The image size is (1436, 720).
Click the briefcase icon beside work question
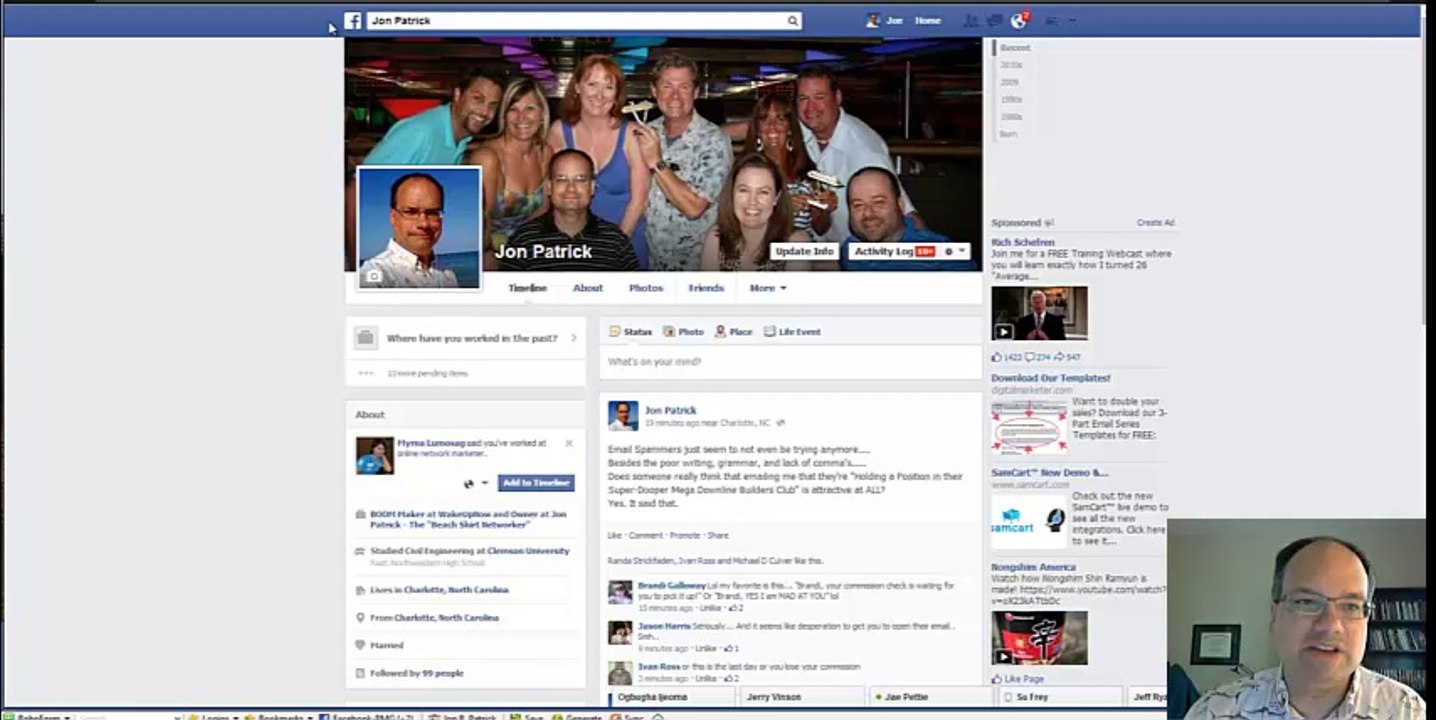click(365, 338)
